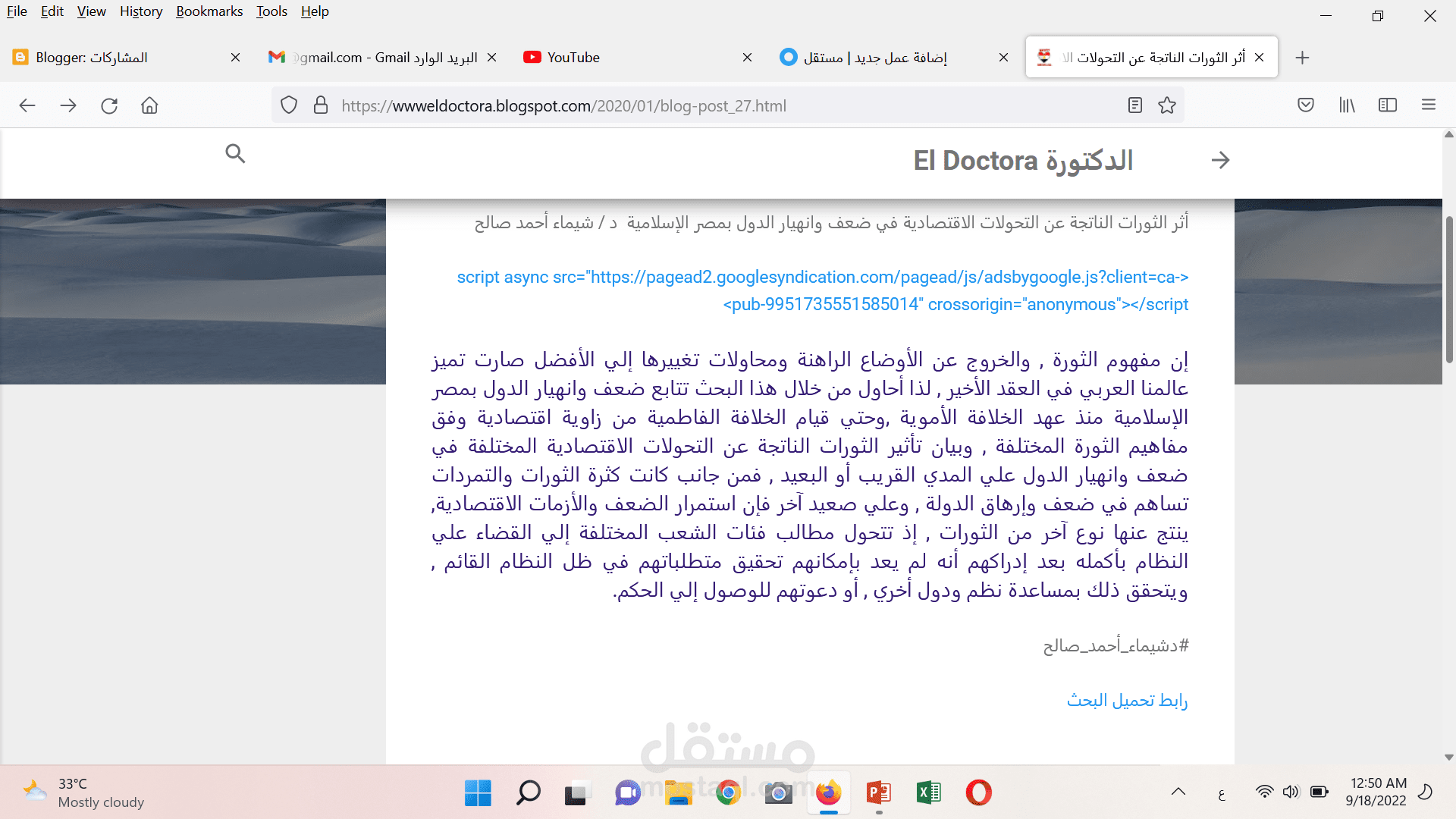The width and height of the screenshot is (1456, 819).
Task: Open the tracking protection shield icon
Action: pos(289,105)
